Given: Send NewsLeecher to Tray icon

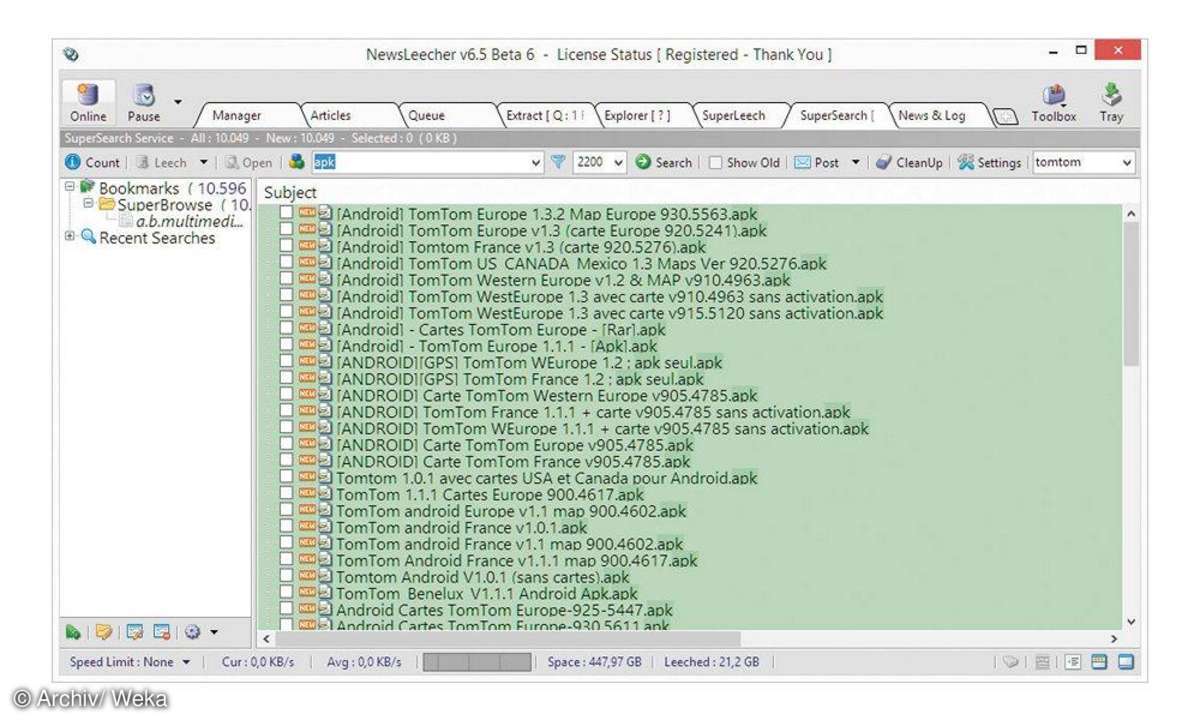Looking at the screenshot, I should pyautogui.click(x=1111, y=96).
